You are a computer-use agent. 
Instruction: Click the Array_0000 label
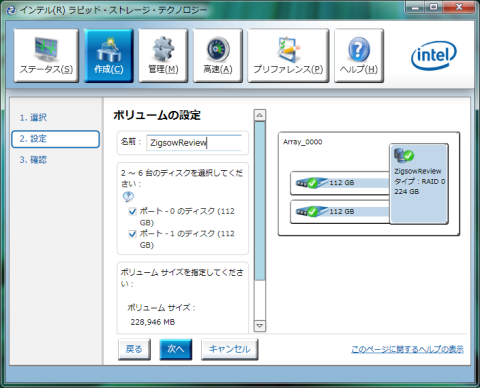[303, 142]
